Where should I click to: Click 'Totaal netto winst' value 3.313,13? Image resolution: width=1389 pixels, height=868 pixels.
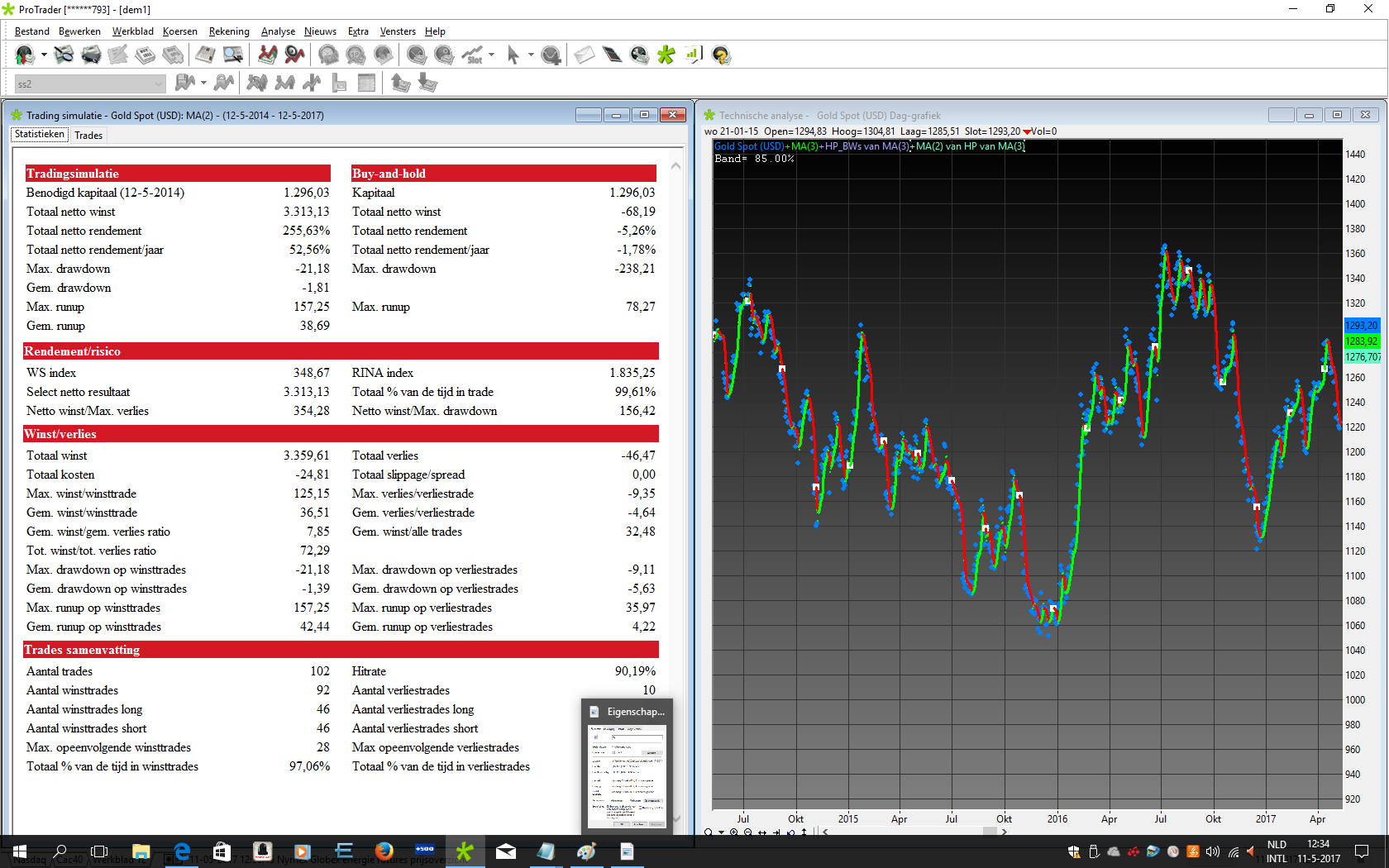click(306, 212)
